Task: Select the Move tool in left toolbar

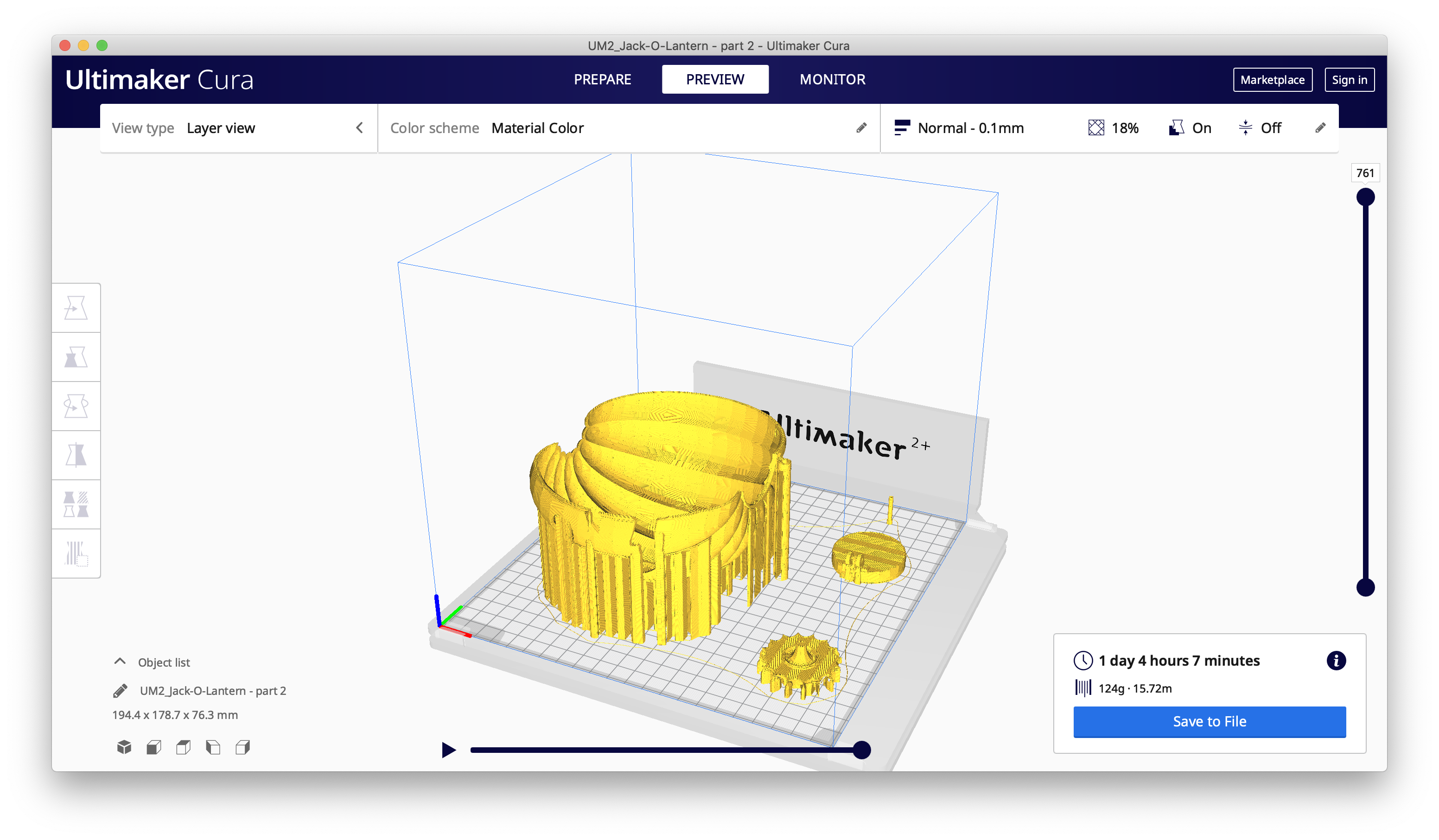Action: 76,308
